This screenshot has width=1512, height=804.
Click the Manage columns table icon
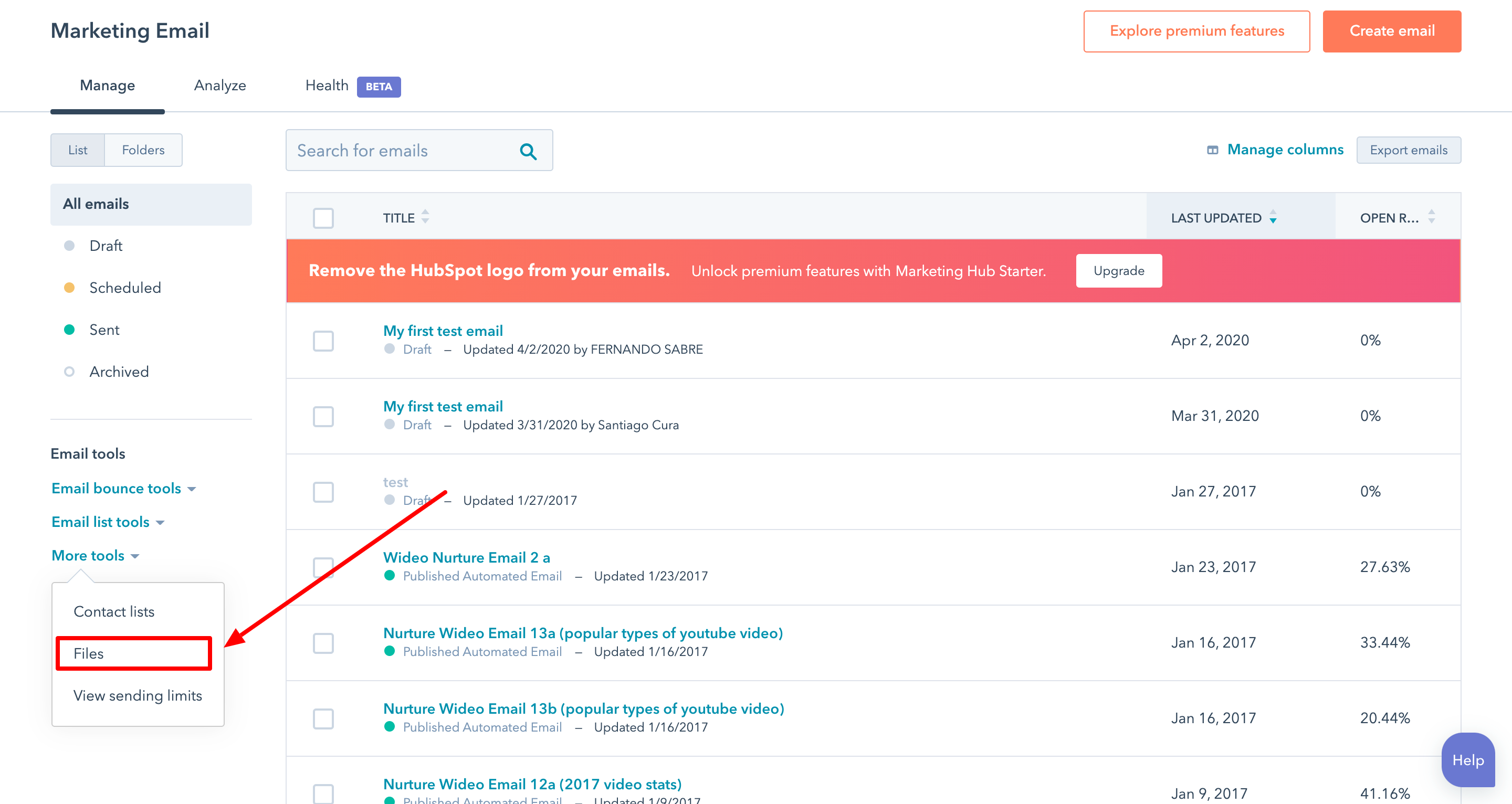pyautogui.click(x=1212, y=150)
